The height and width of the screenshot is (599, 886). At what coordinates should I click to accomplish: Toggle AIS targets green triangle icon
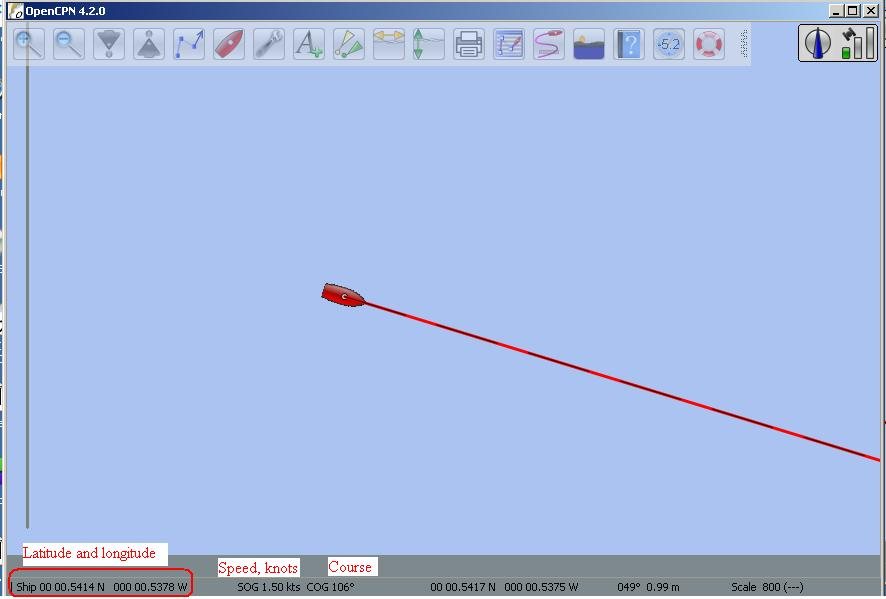click(x=349, y=44)
